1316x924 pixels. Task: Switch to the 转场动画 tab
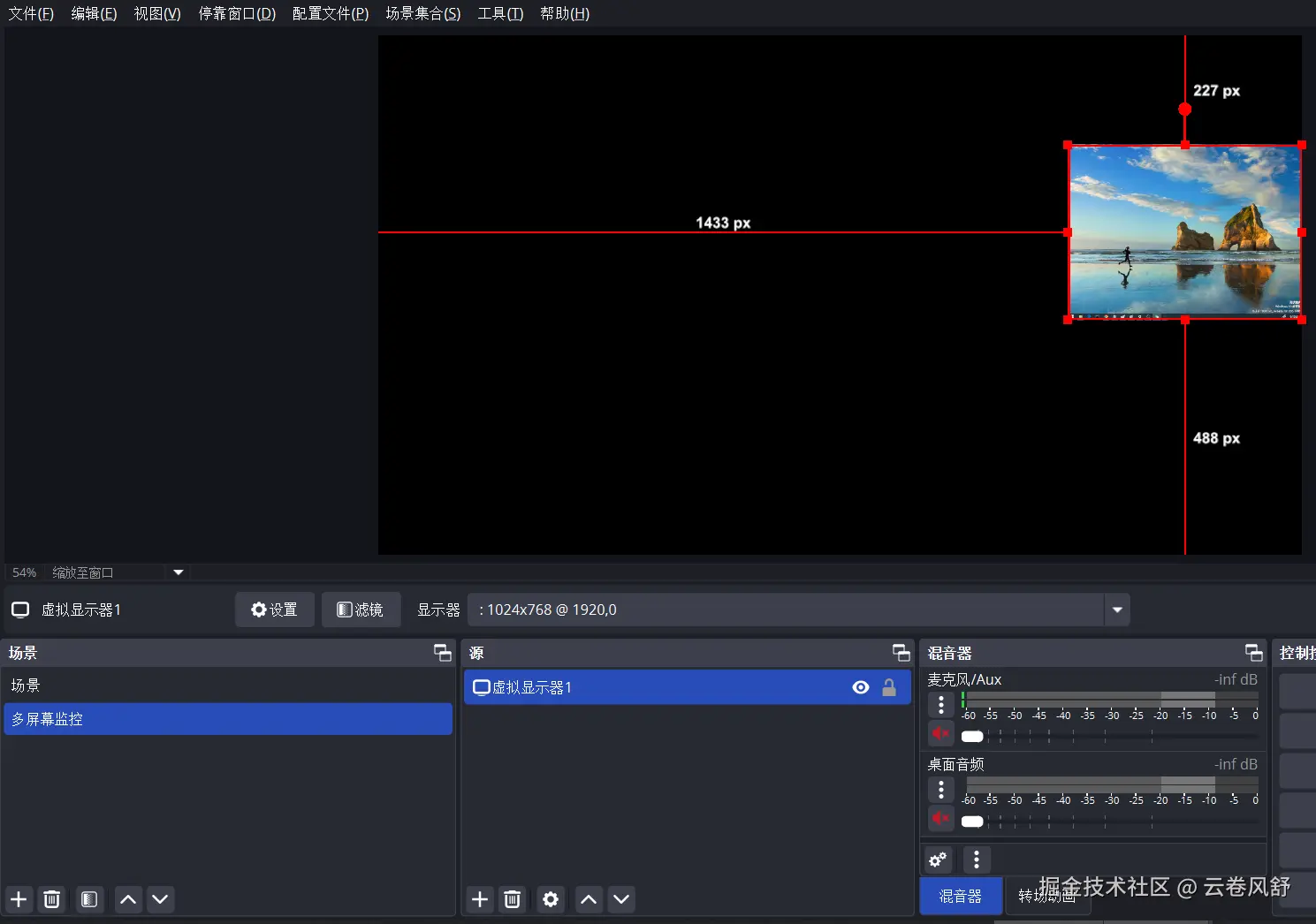point(1047,896)
